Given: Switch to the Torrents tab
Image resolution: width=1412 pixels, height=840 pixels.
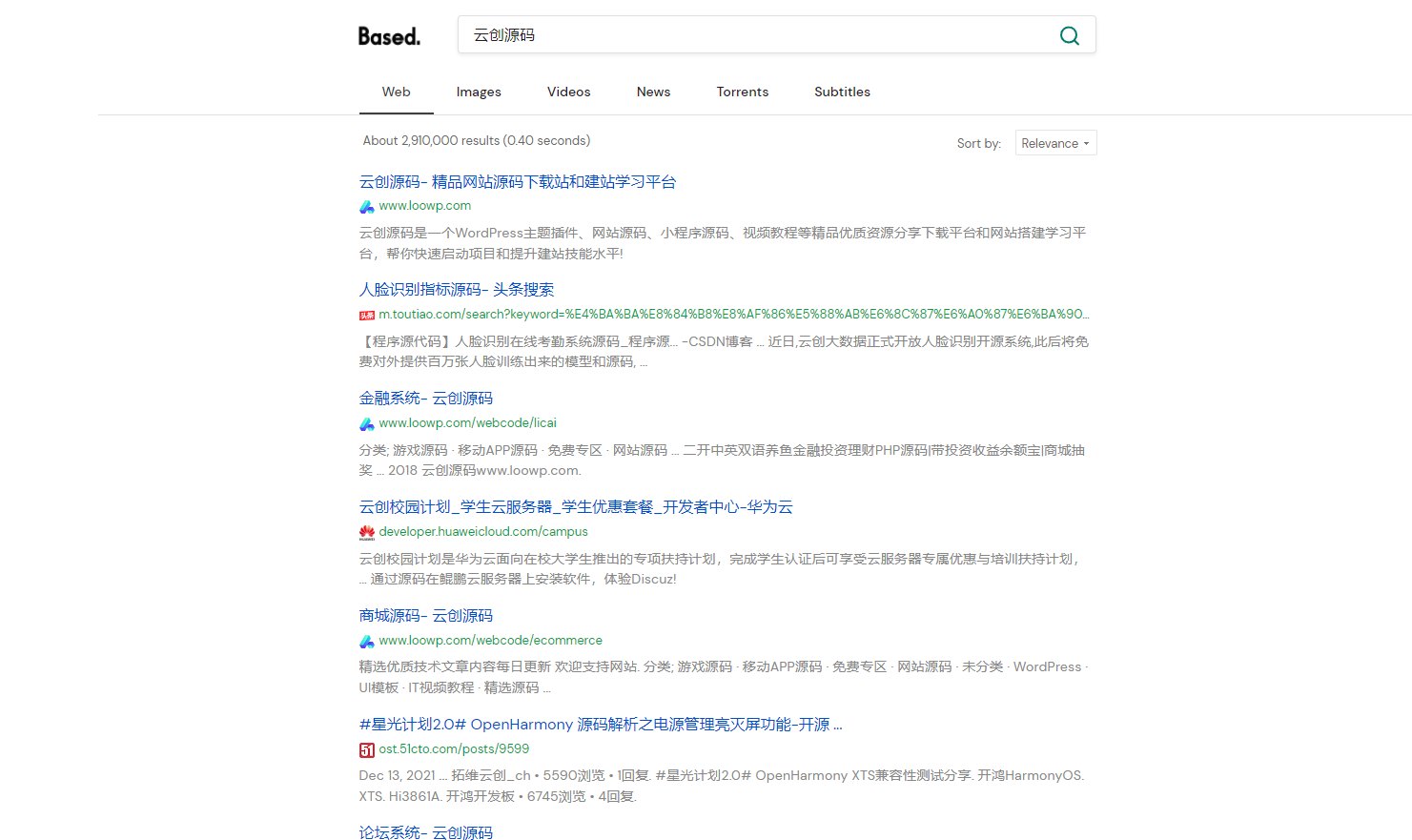Looking at the screenshot, I should [x=743, y=92].
